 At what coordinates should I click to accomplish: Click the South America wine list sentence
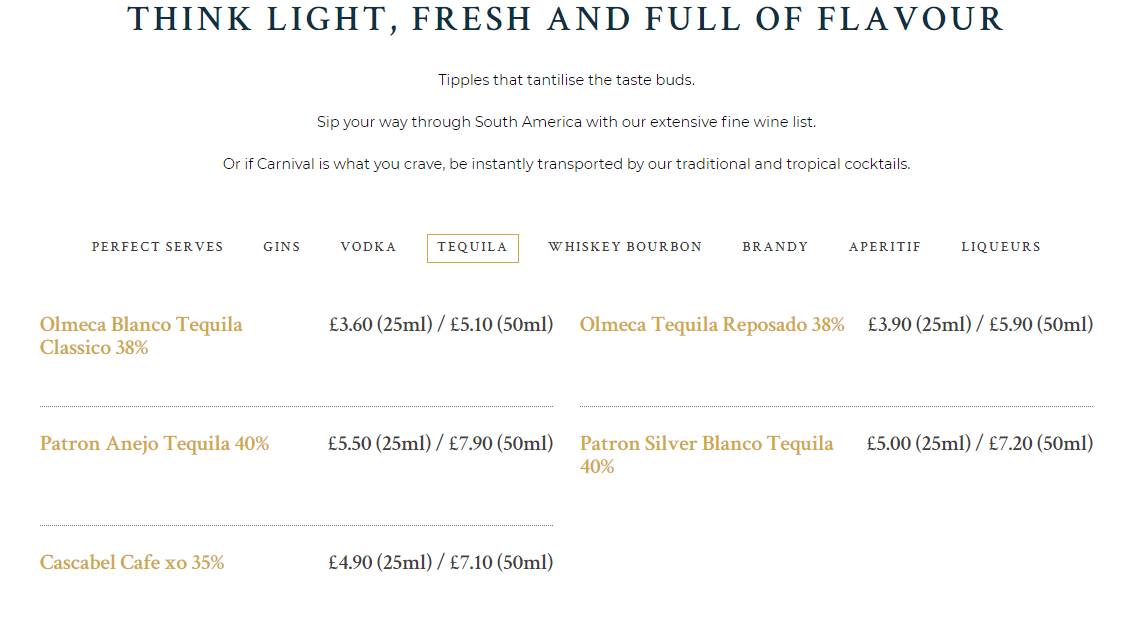click(566, 122)
